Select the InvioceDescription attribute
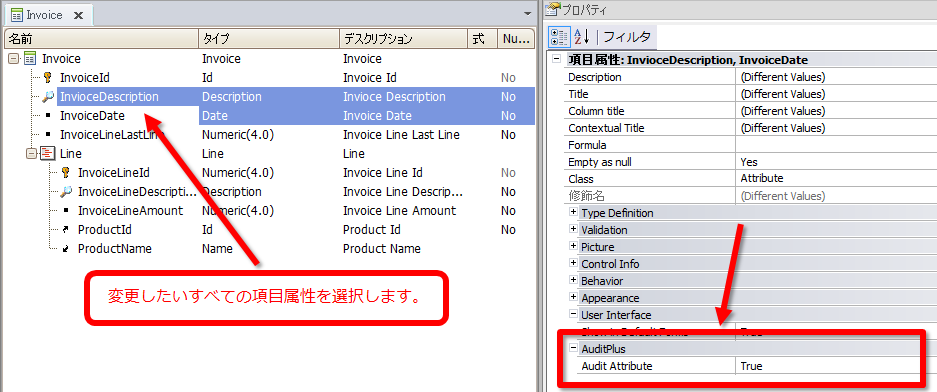937x392 pixels. click(109, 97)
